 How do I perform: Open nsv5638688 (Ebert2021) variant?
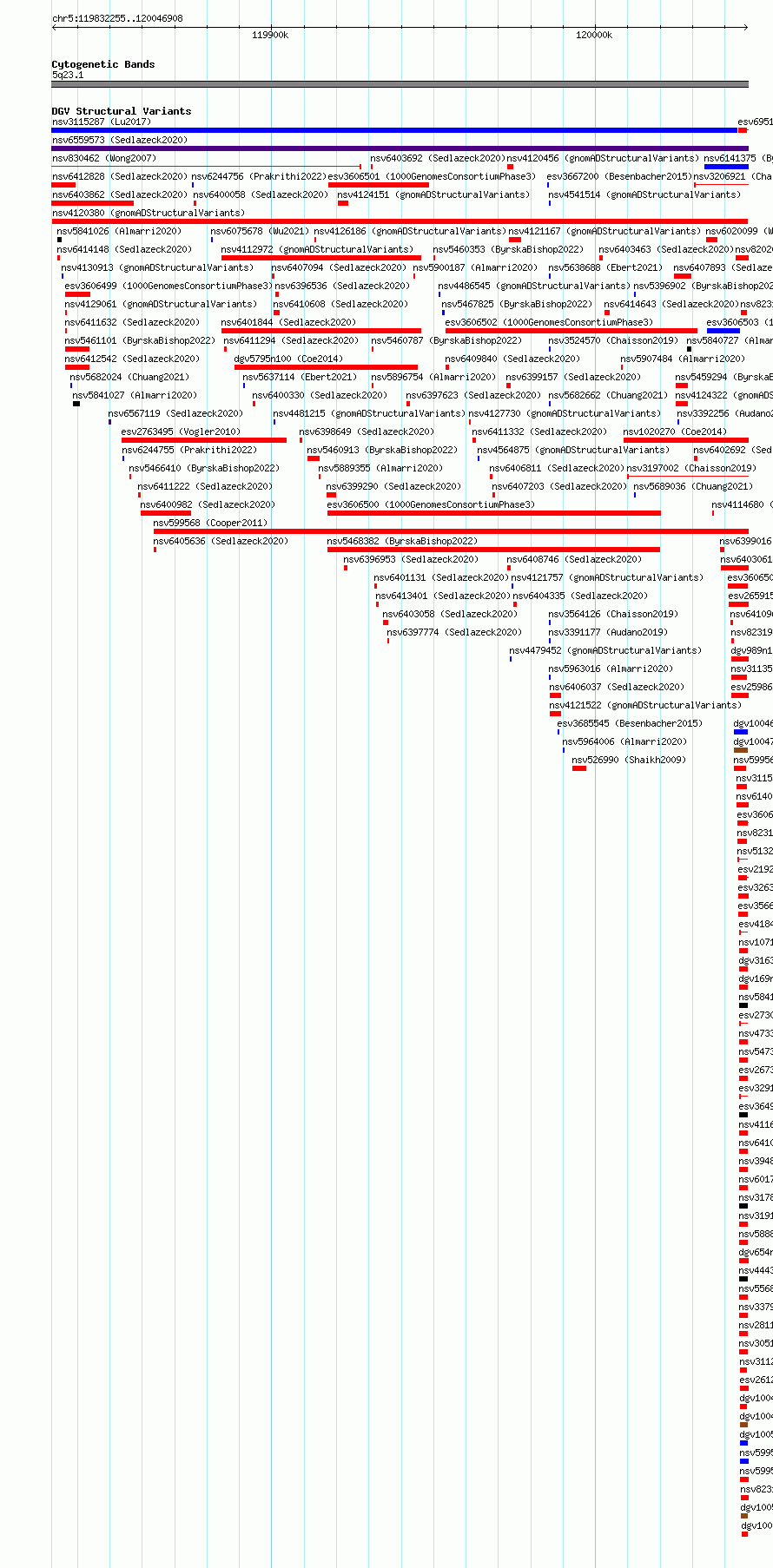(605, 267)
